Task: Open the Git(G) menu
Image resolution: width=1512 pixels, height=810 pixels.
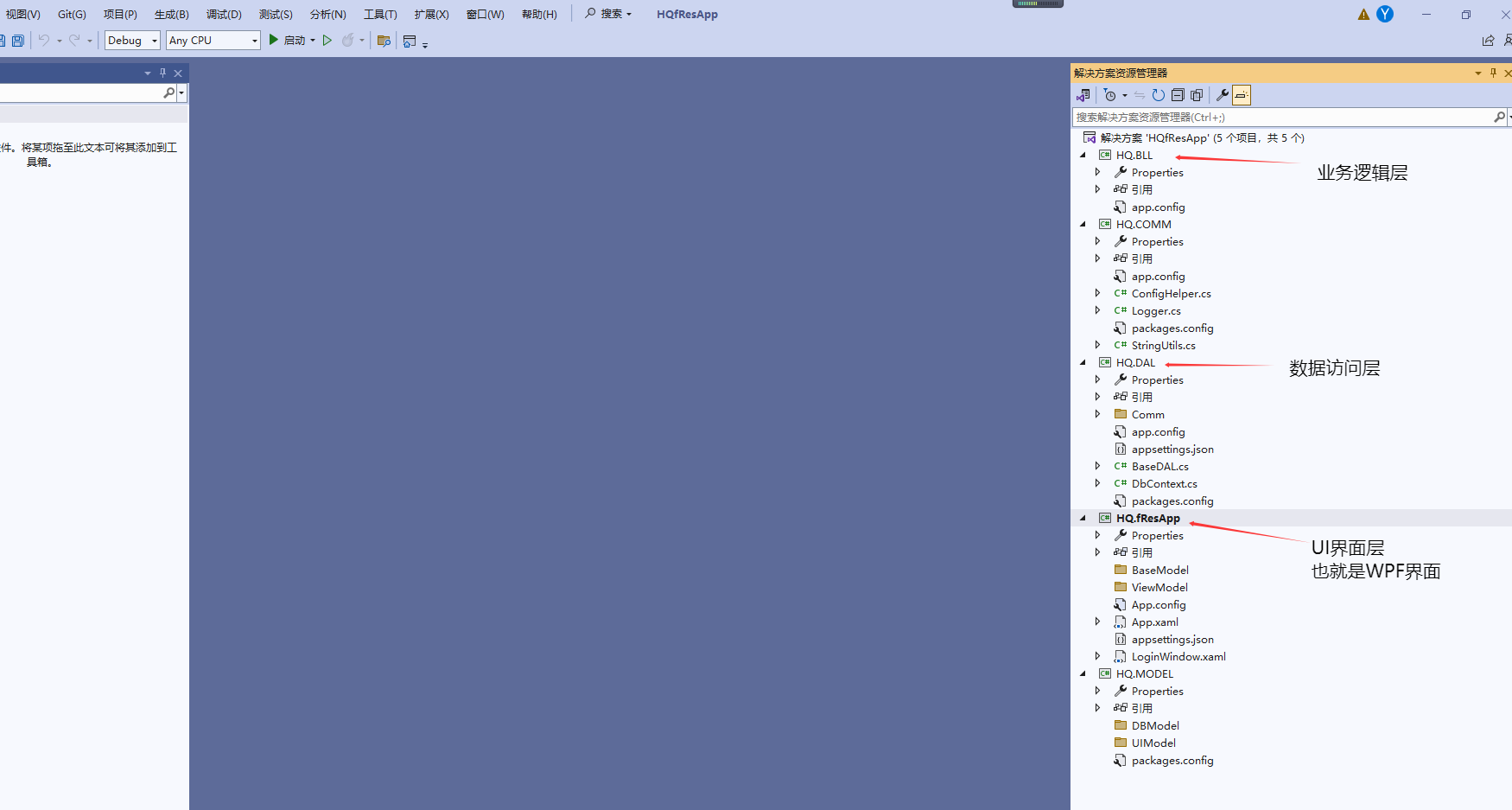Action: [x=72, y=14]
